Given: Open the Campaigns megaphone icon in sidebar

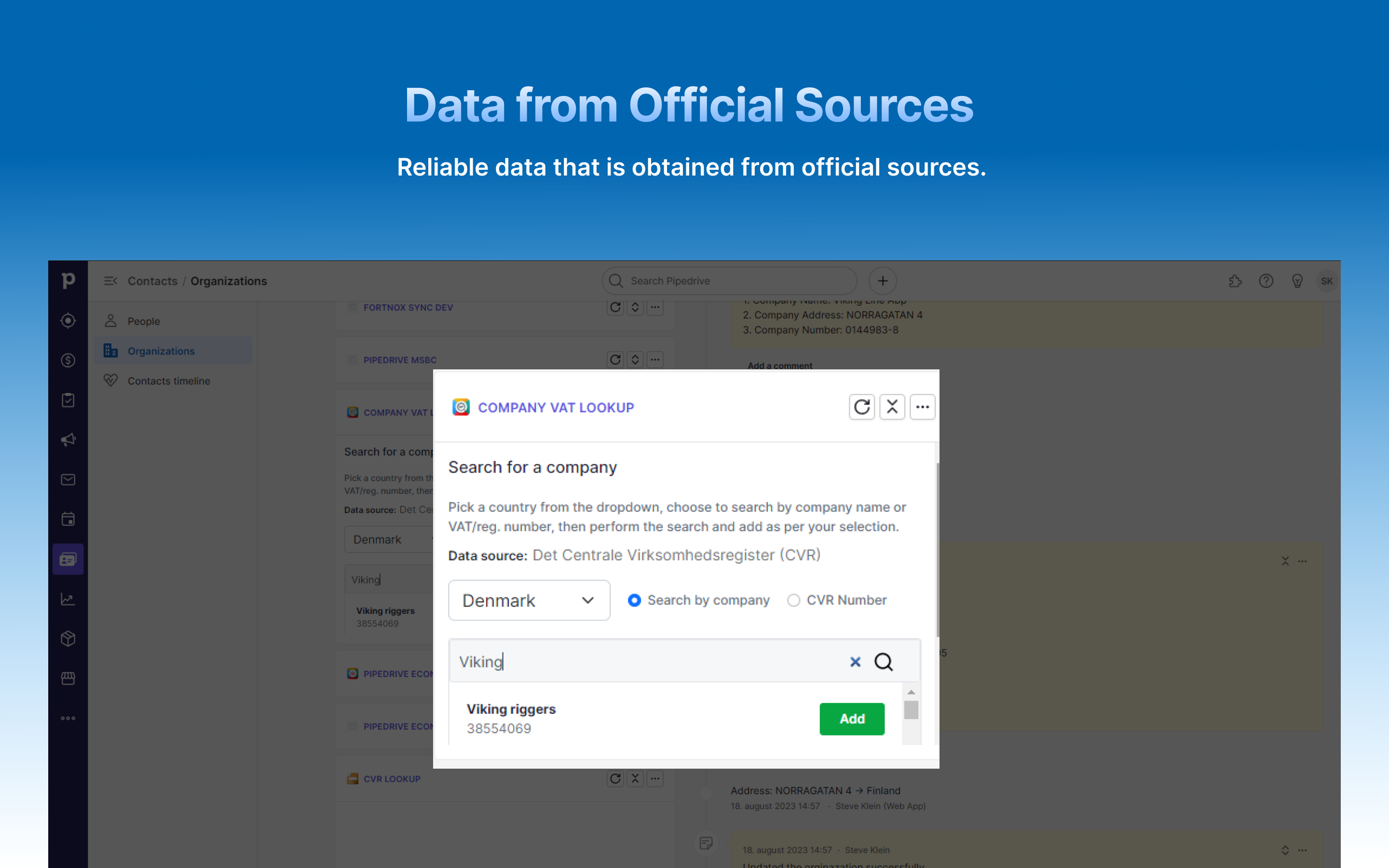Looking at the screenshot, I should 68,440.
